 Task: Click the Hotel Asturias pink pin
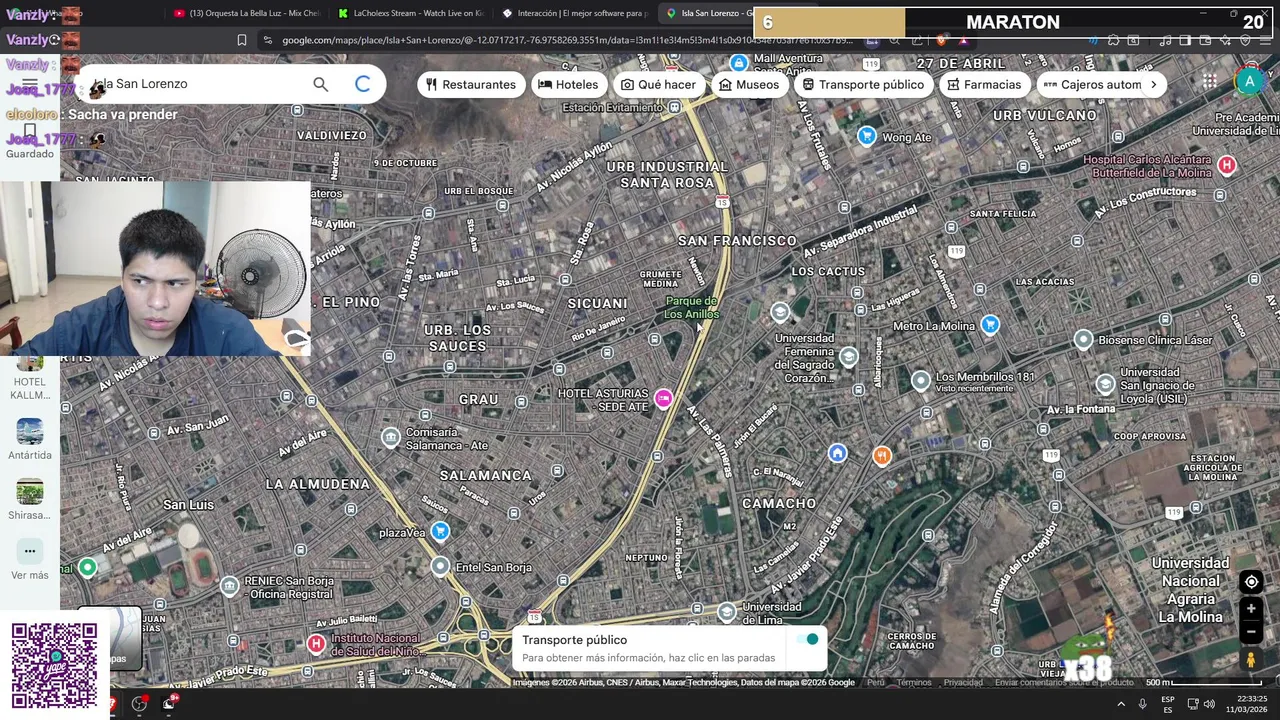click(x=663, y=399)
